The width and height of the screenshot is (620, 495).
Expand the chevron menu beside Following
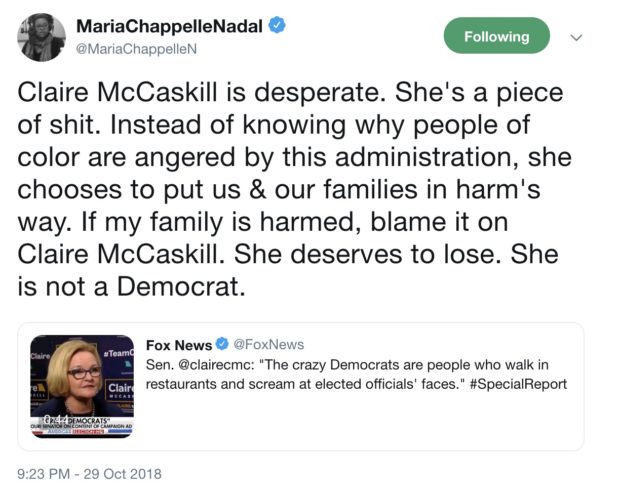tap(576, 37)
